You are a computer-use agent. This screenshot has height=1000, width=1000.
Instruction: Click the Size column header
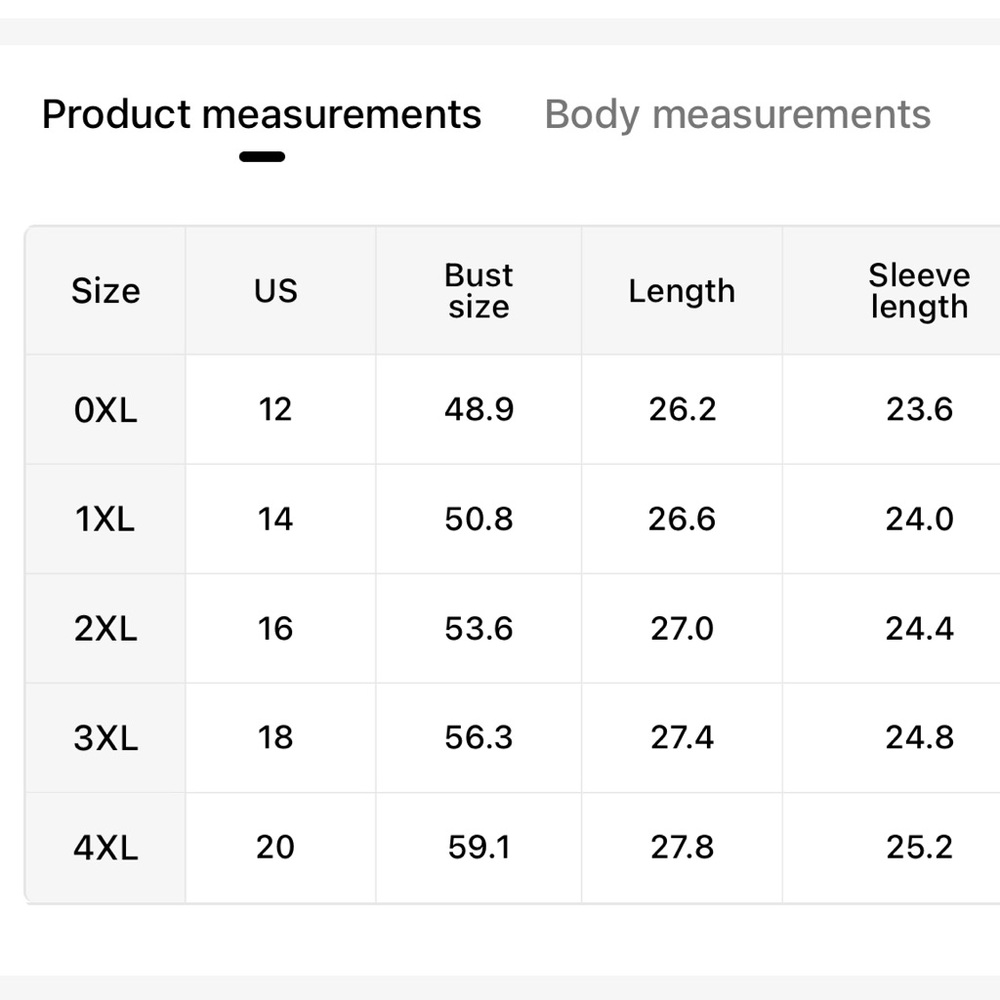(105, 291)
